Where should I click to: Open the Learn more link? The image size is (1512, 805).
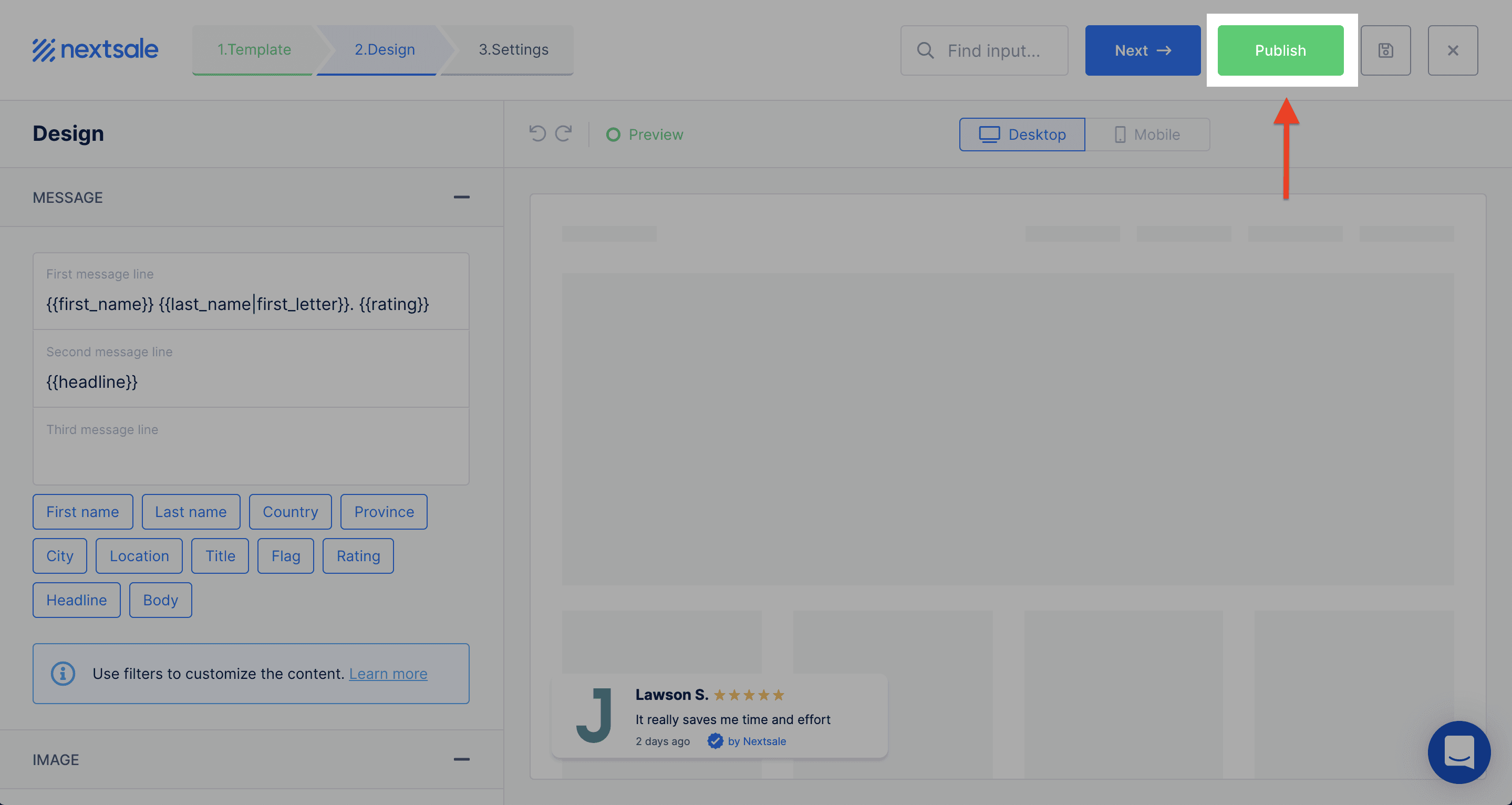(x=388, y=674)
